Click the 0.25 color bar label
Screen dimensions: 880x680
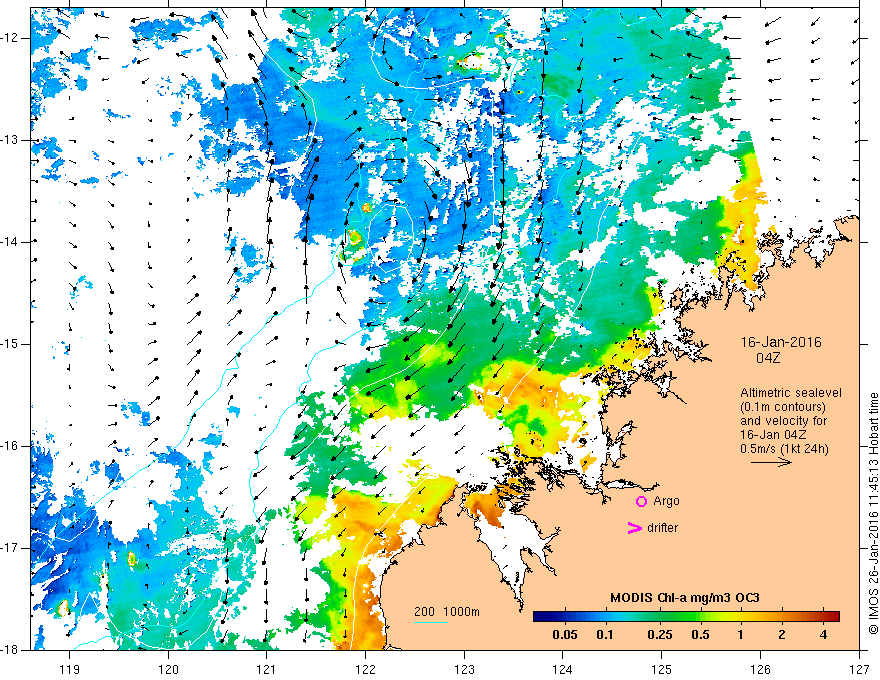pos(659,635)
